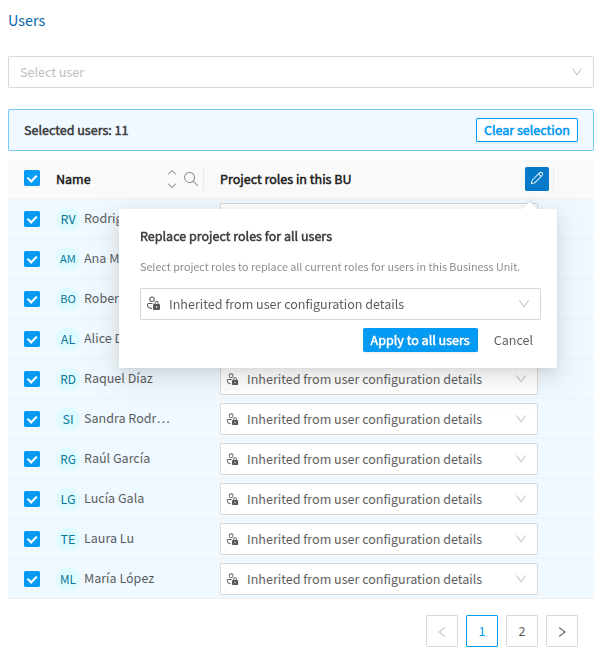Open role dropdown for Sandra Rodr…
Screen dimensions: 608x662
tap(379, 419)
